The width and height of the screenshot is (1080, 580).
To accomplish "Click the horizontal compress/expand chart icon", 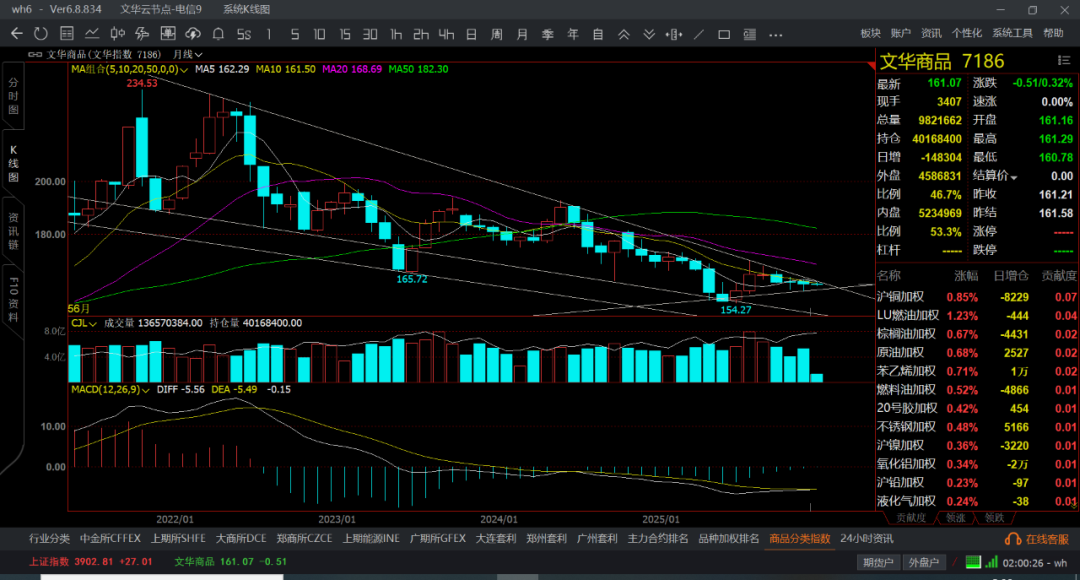I will (x=674, y=34).
